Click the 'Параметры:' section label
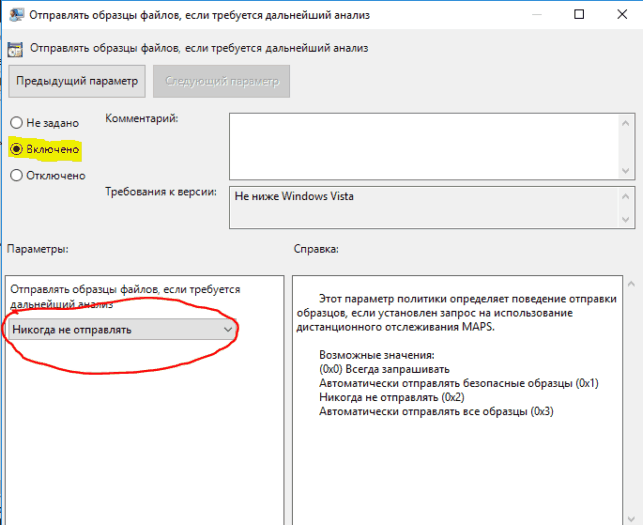This screenshot has height=525, width=643. click(38, 249)
